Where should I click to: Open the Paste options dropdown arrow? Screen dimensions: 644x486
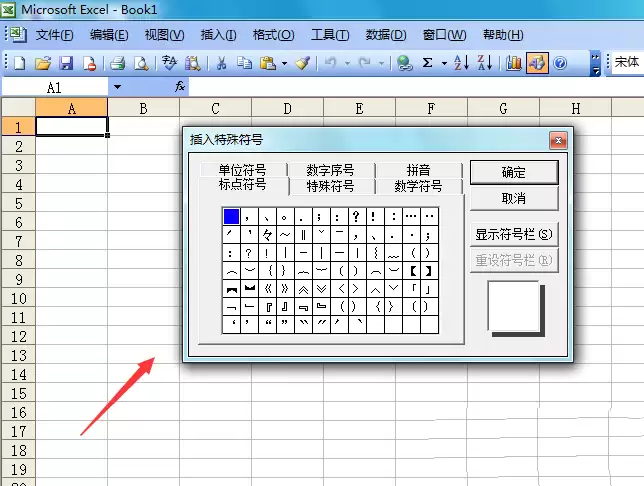[x=284, y=63]
